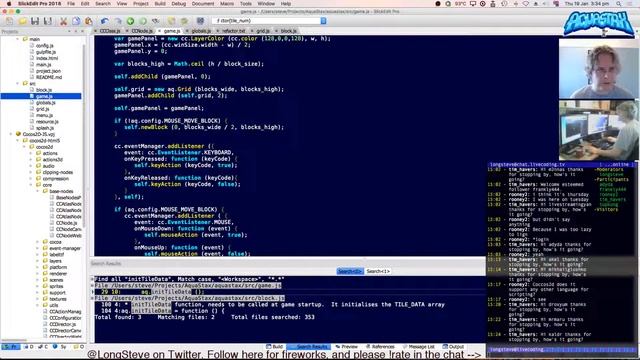Click the Save All toolbar icon
Viewport: 640px width, 360px height.
tap(48, 20)
